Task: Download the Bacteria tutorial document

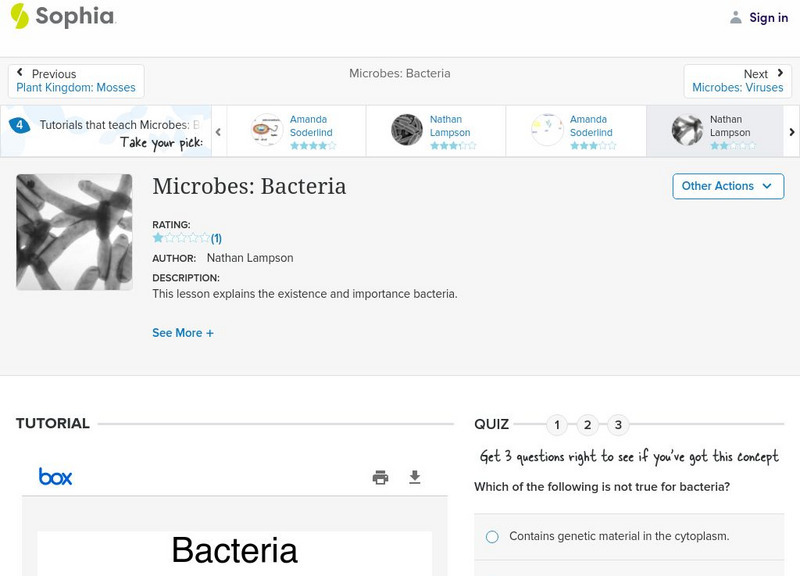Action: coord(415,477)
